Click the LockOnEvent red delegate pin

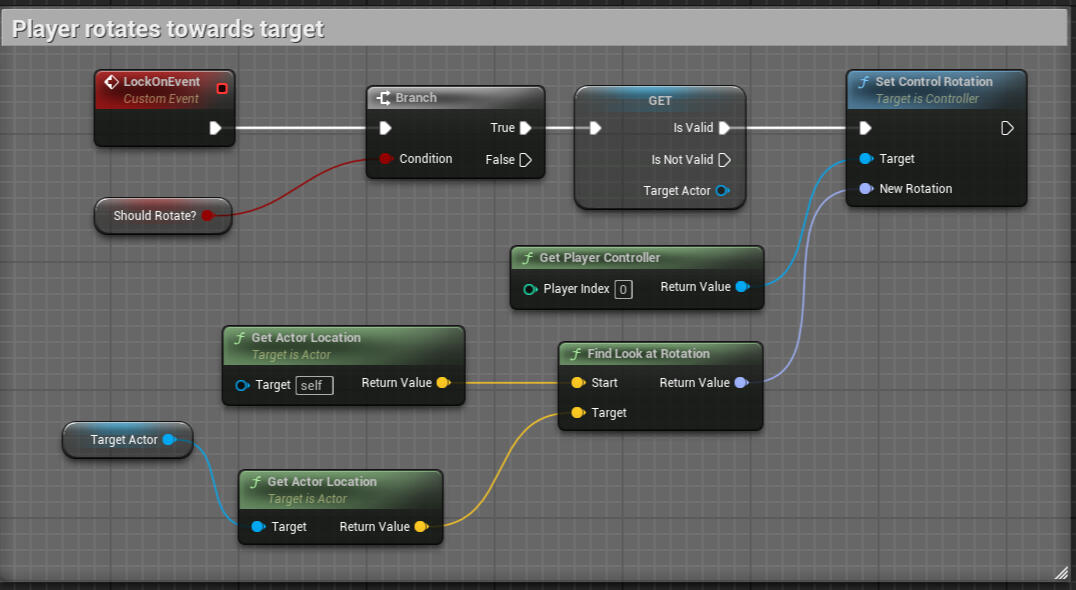coord(222,88)
